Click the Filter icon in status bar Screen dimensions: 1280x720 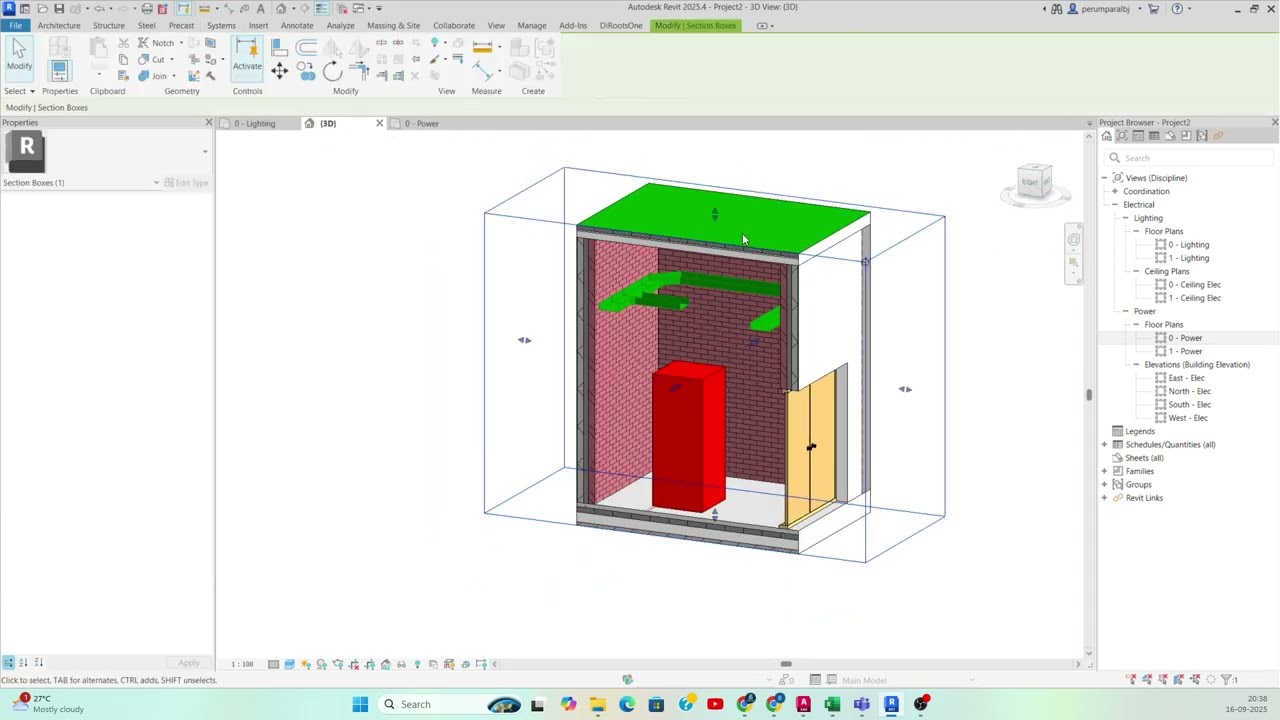click(x=1227, y=680)
